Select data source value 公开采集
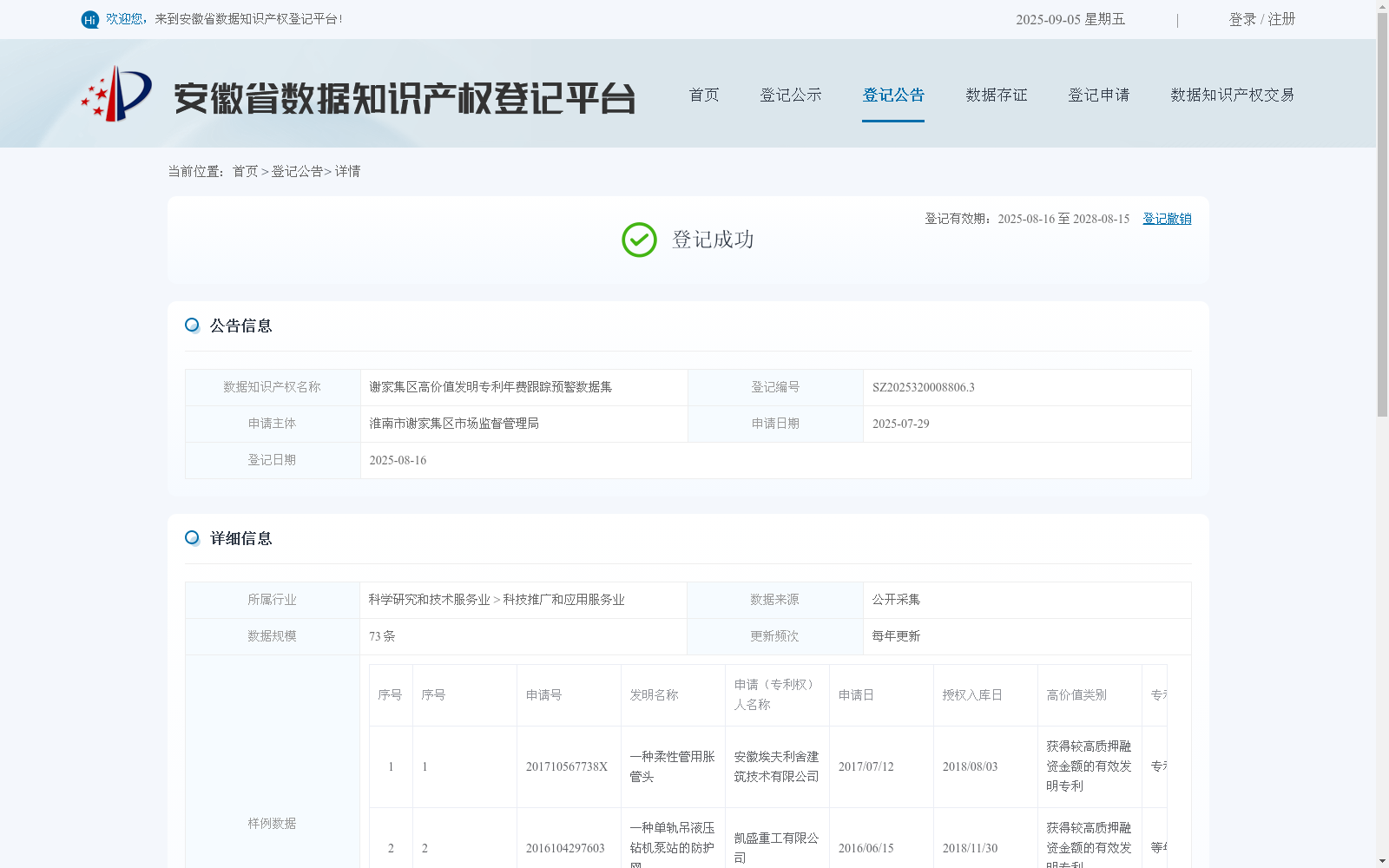The height and width of the screenshot is (868, 1389). (x=896, y=600)
